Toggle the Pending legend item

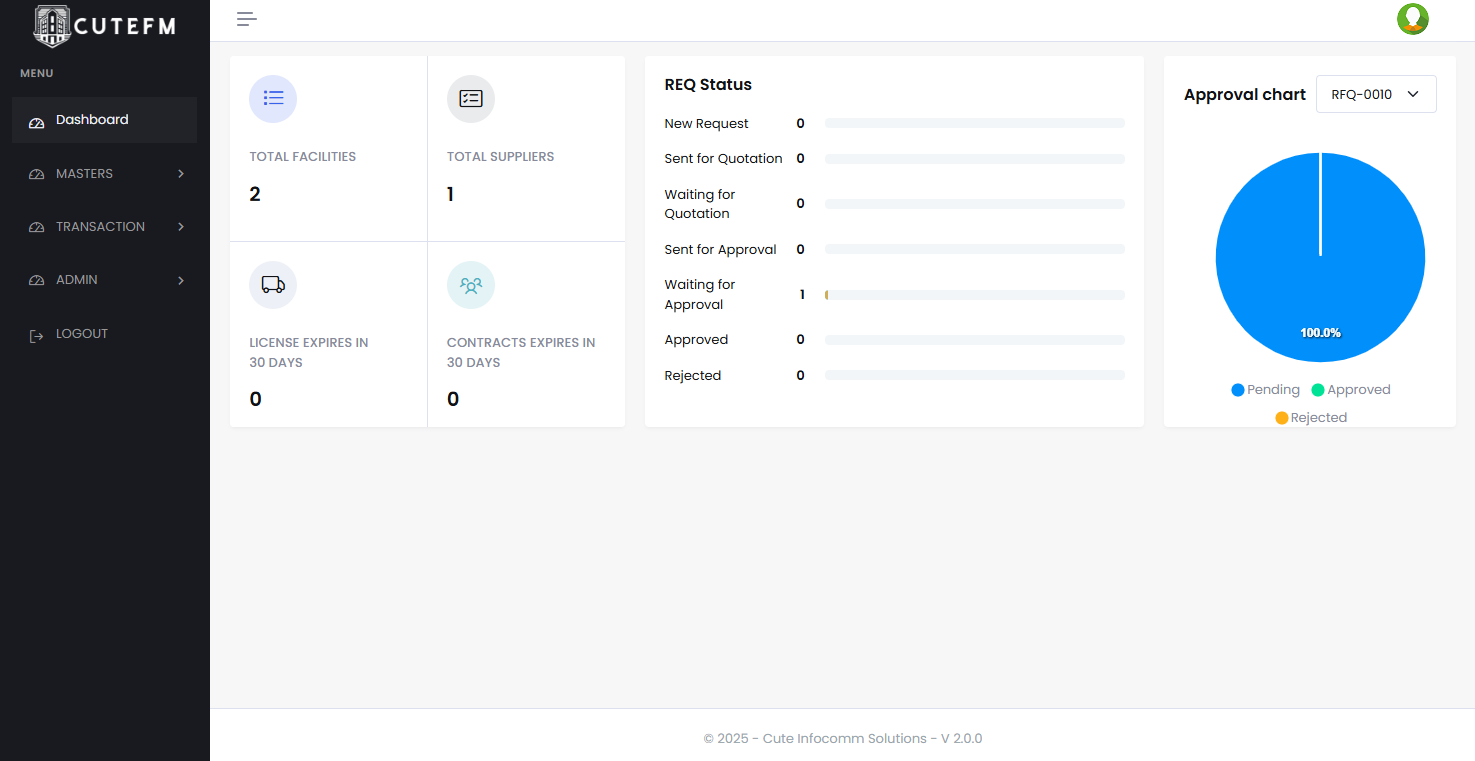pos(1265,390)
